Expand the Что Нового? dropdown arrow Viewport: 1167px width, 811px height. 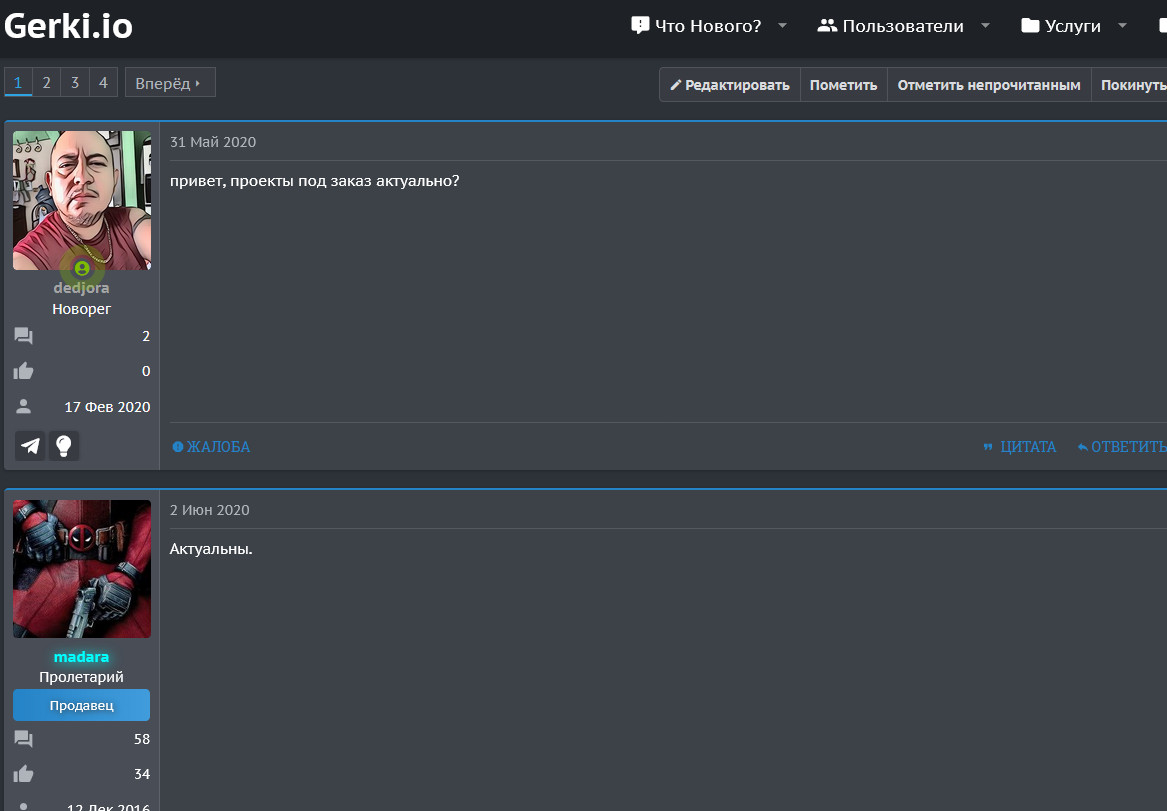point(783,26)
